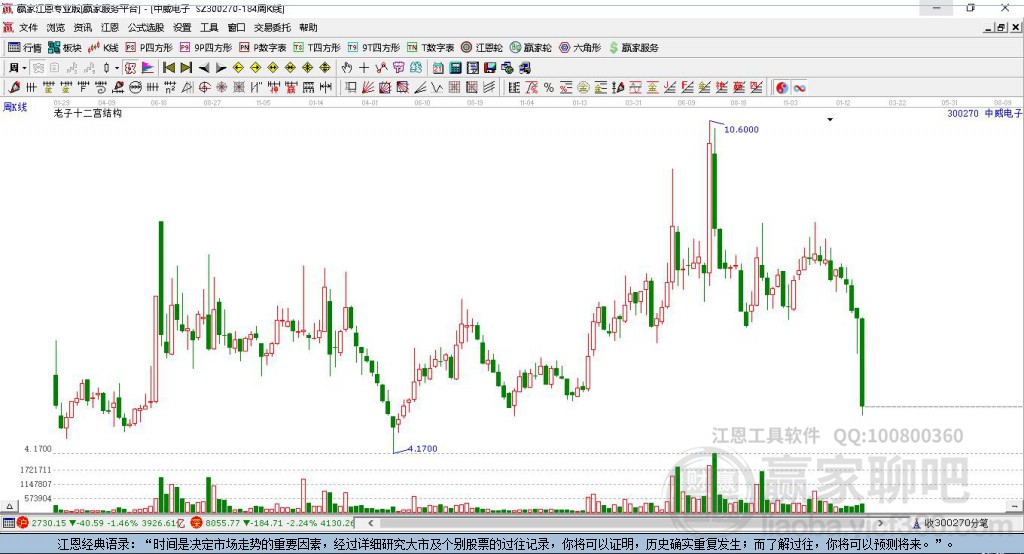Open the 公式选股 menu
Image resolution: width=1024 pixels, height=554 pixels.
coord(146,27)
